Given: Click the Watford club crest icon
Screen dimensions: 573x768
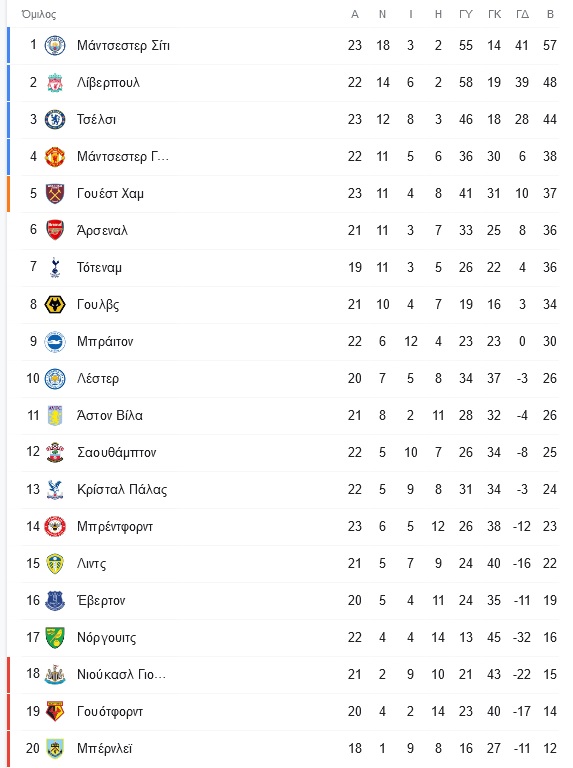Looking at the screenshot, I should click(55, 712).
